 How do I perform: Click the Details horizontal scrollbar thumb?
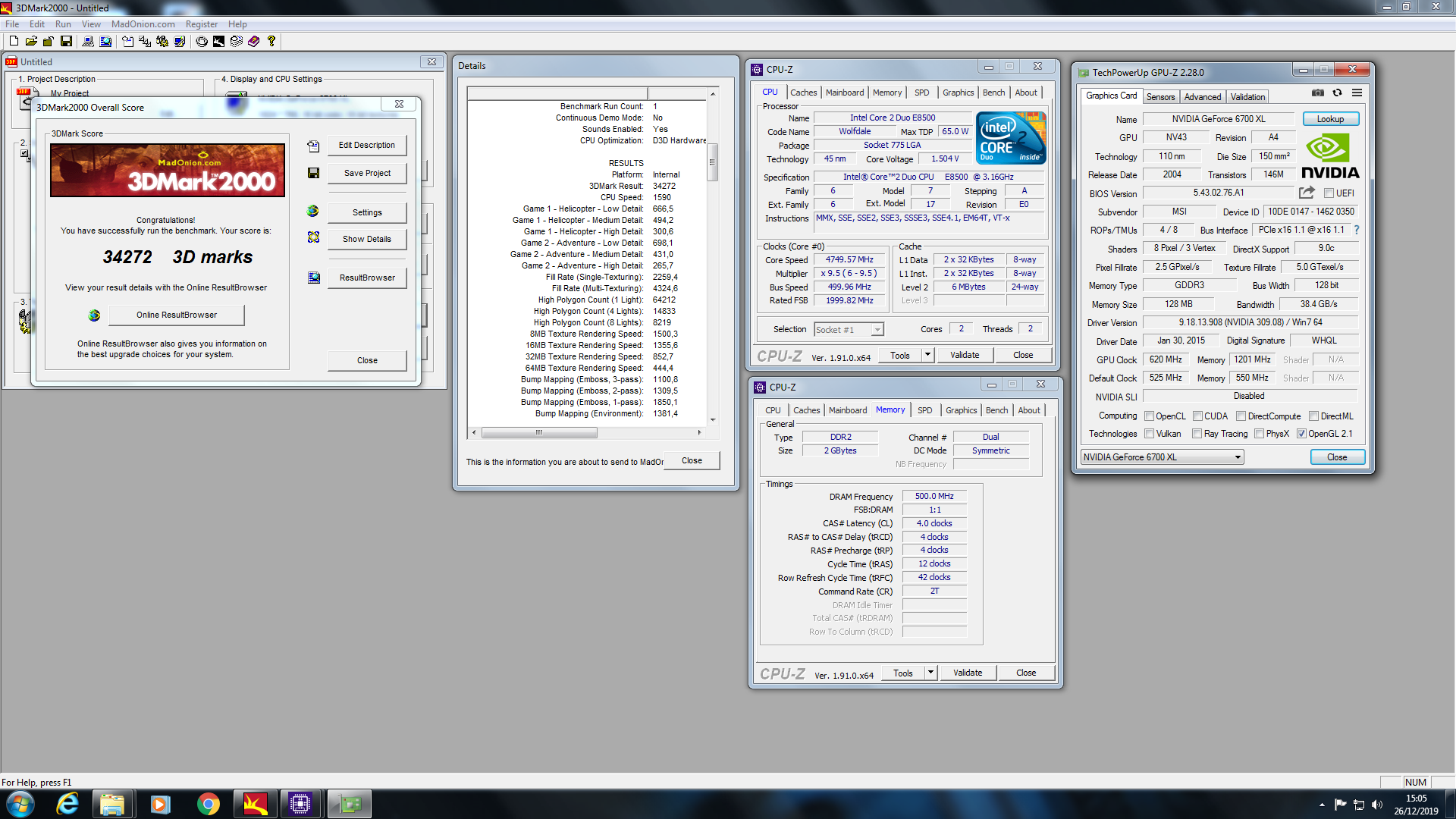539,433
